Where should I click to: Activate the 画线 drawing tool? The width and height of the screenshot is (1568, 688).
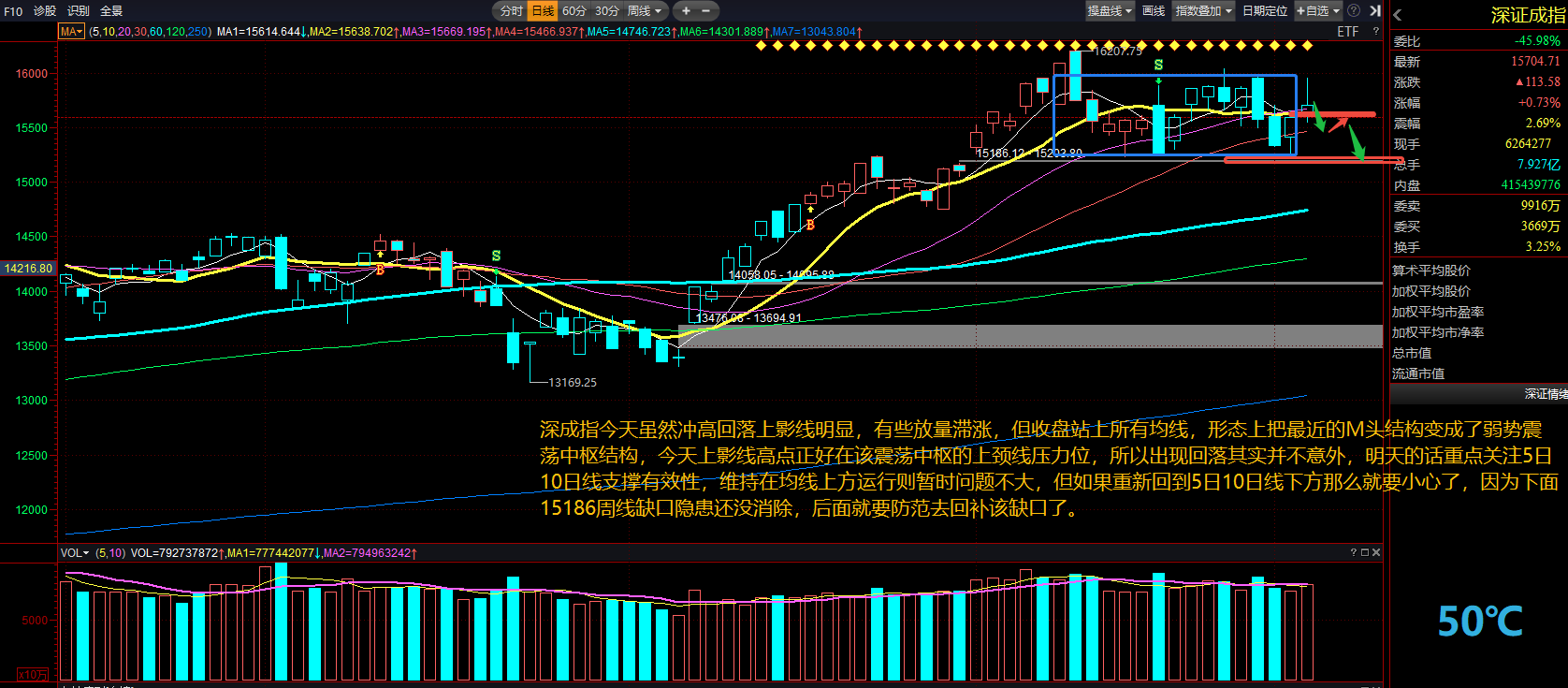coord(1154,11)
